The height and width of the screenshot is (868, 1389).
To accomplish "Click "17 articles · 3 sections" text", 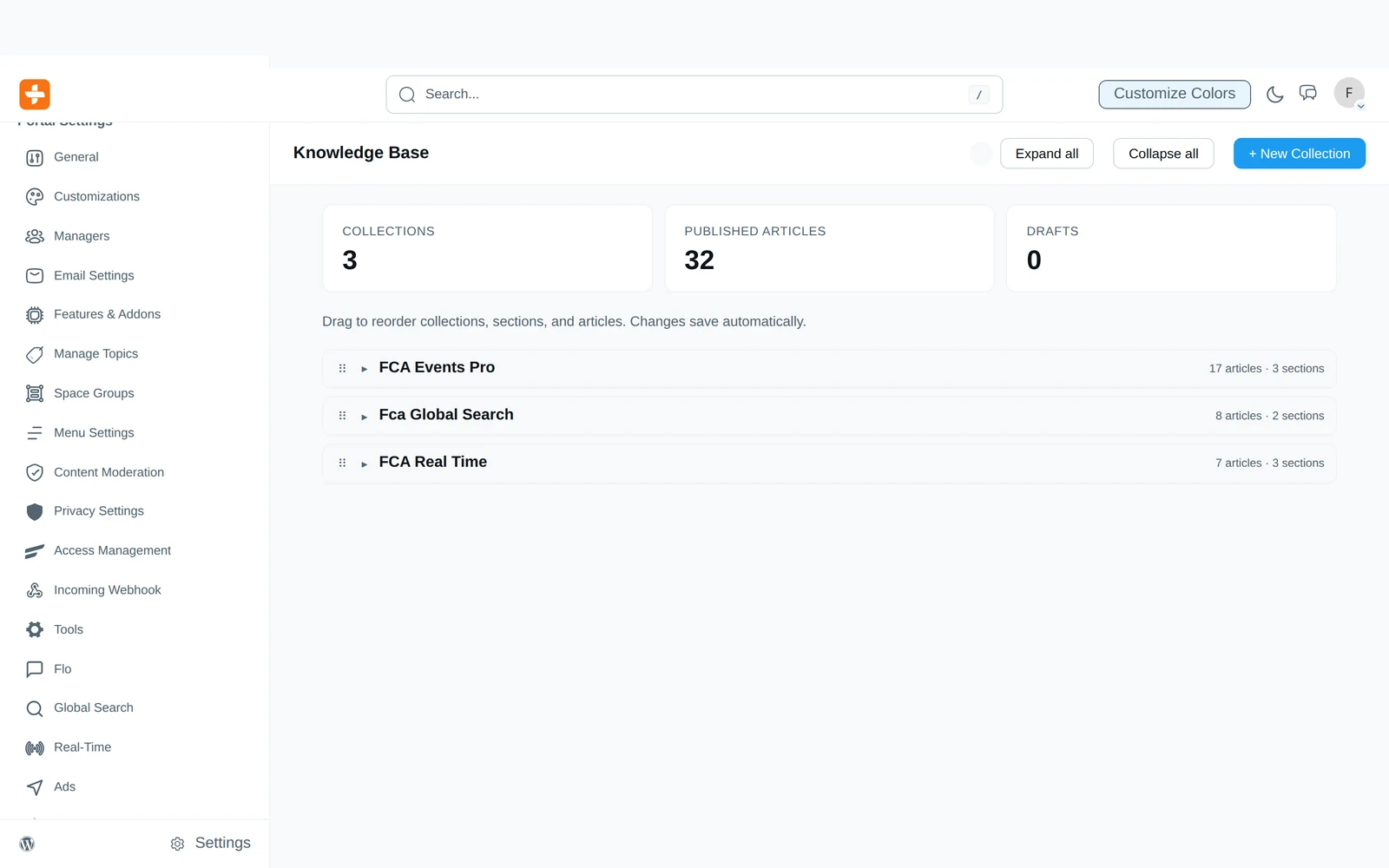I will pyautogui.click(x=1267, y=369).
